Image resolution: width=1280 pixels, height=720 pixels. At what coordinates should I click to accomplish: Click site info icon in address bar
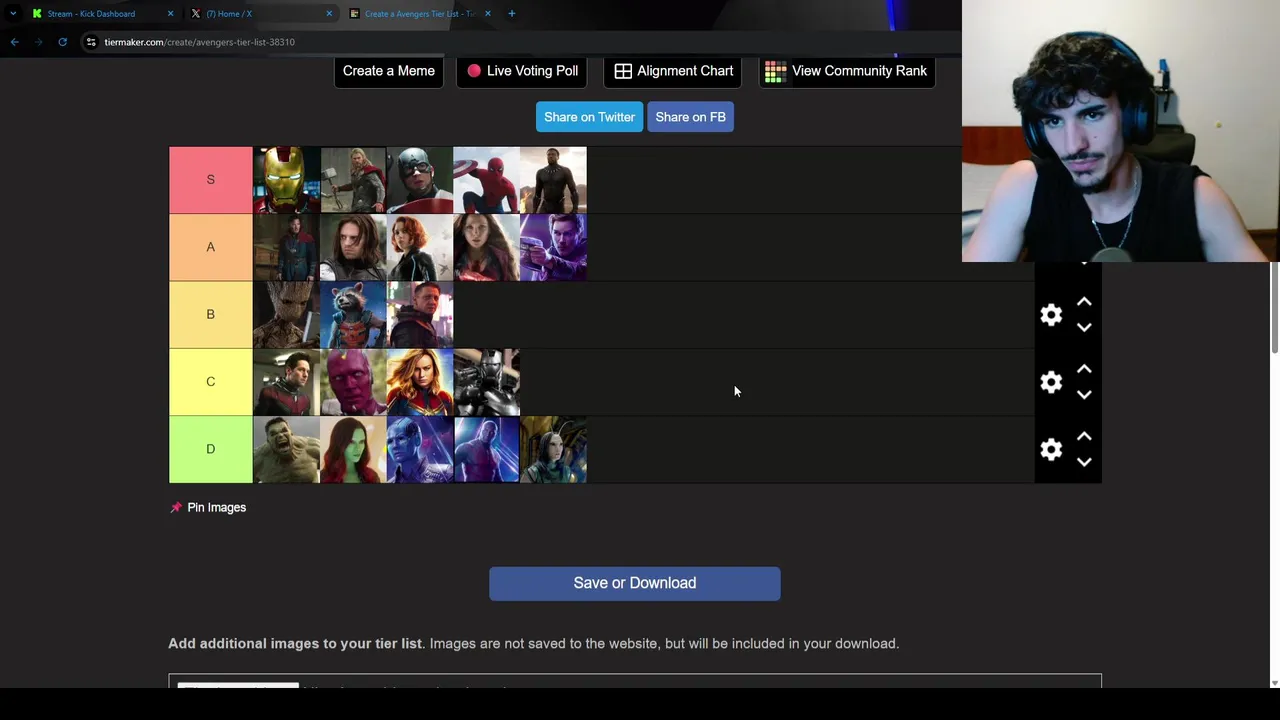(91, 42)
